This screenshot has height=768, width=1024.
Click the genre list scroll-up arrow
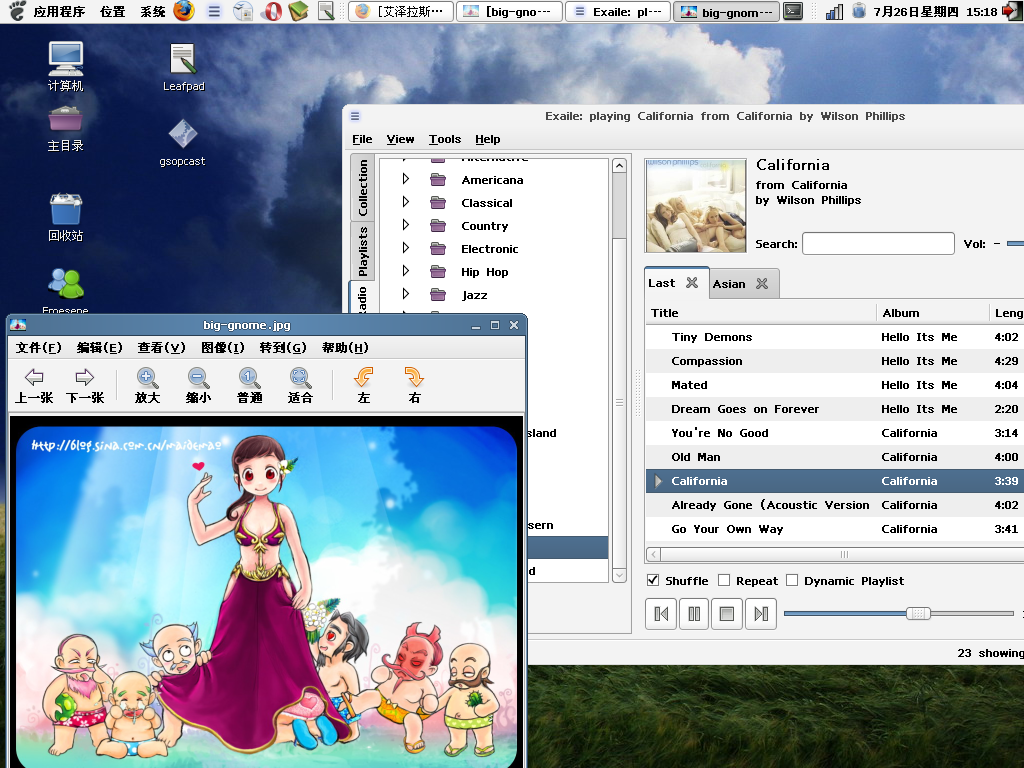click(x=619, y=166)
